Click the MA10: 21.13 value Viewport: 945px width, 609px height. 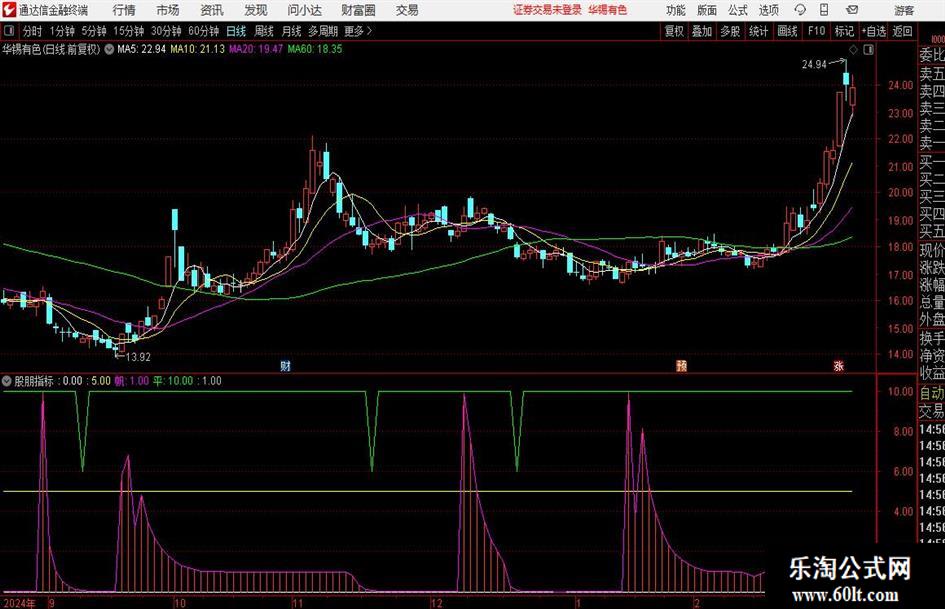tap(197, 49)
